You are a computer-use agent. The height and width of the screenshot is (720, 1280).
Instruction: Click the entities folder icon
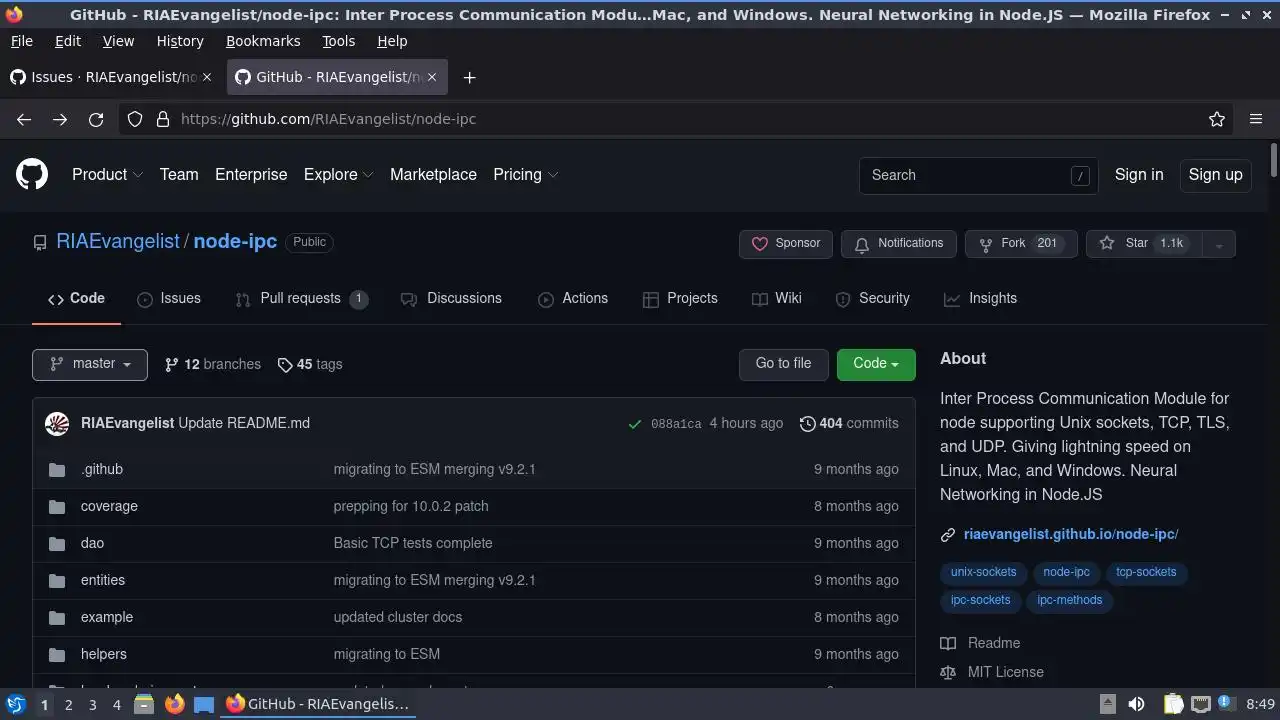pyautogui.click(x=57, y=580)
